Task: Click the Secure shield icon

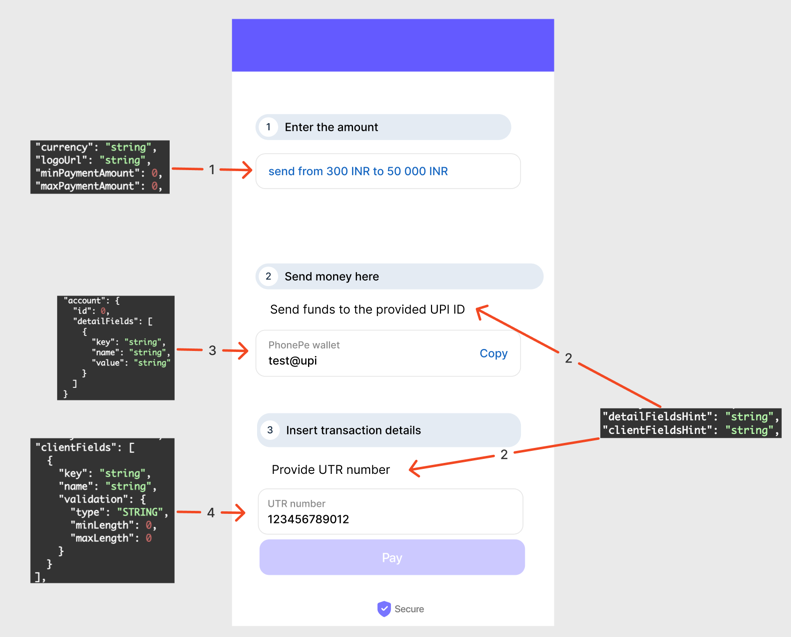Action: point(384,608)
